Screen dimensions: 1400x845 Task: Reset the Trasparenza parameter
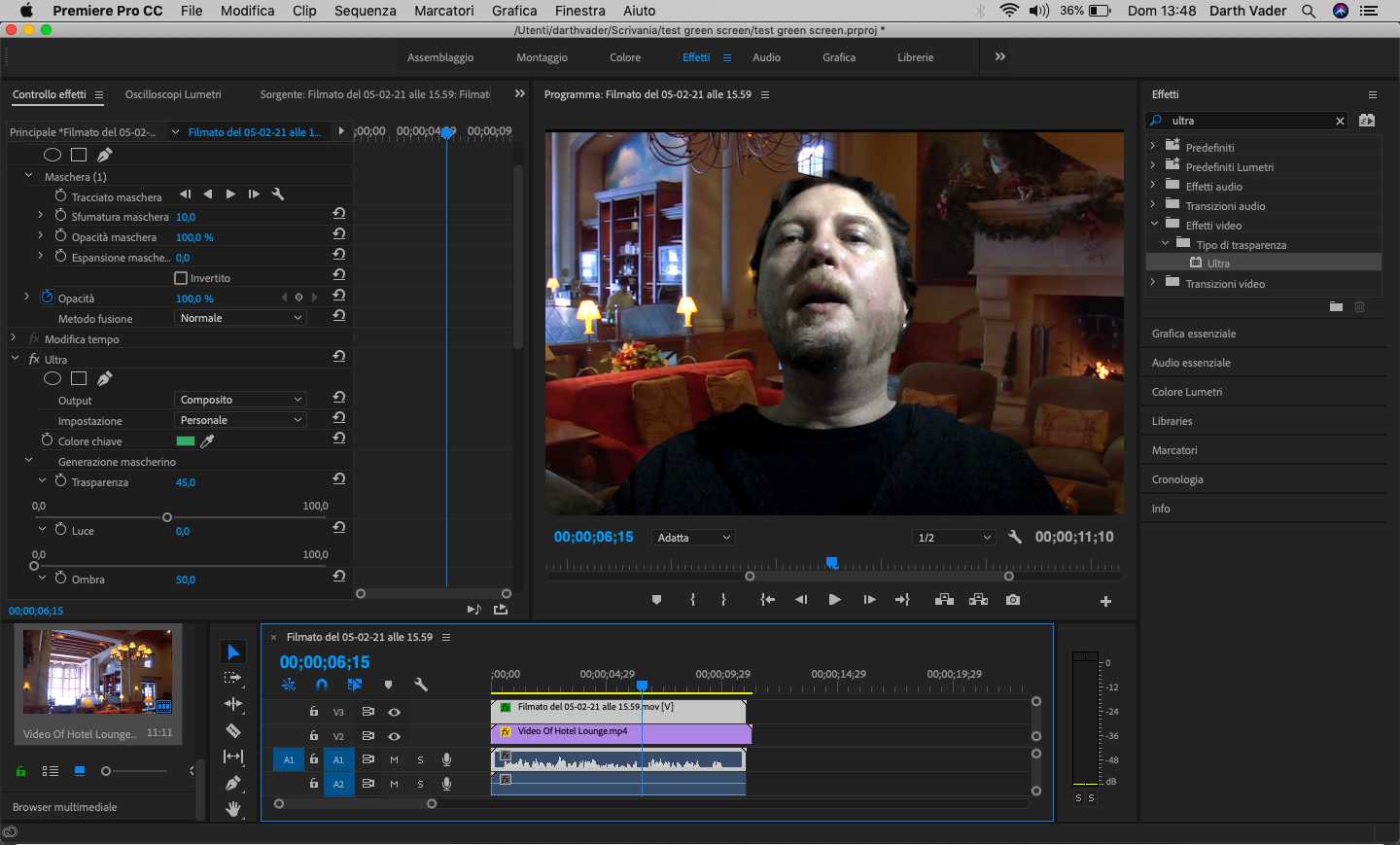point(339,478)
